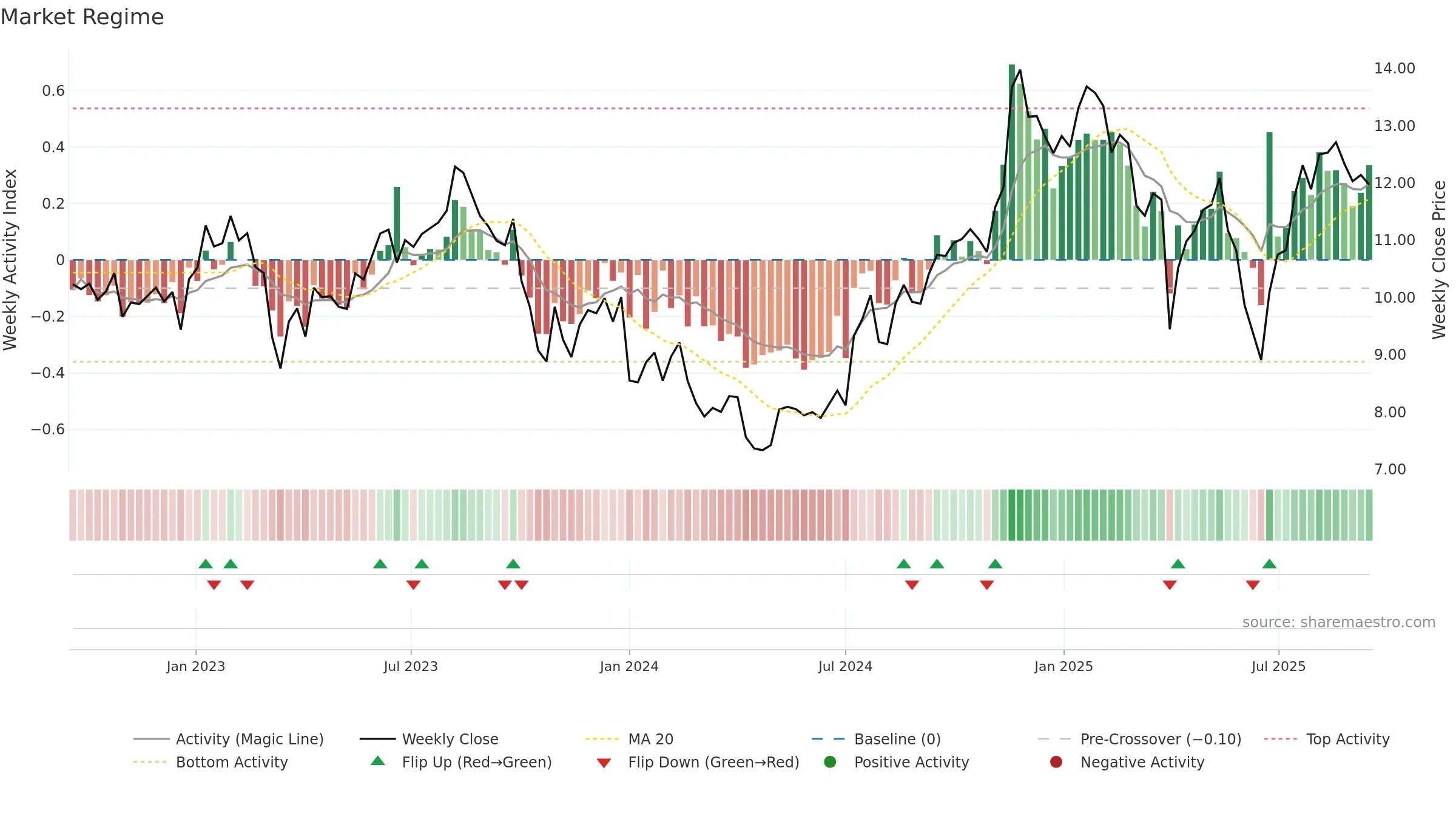The image size is (1456, 819).
Task: Click the Negative Activity red circle icon
Action: [1056, 762]
